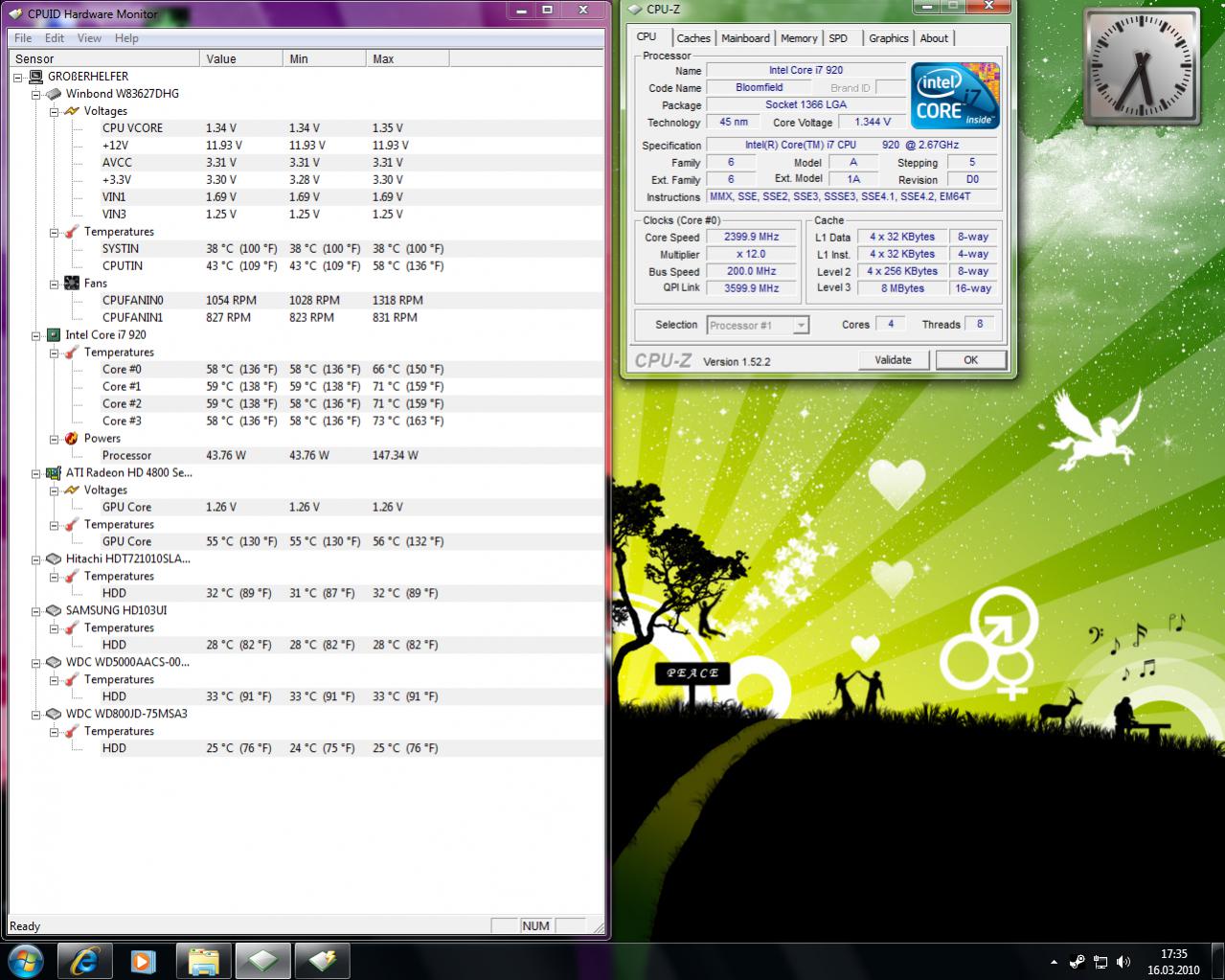This screenshot has width=1225, height=980.
Task: Switch to the Memory tab in CPU-Z
Action: click(x=799, y=38)
